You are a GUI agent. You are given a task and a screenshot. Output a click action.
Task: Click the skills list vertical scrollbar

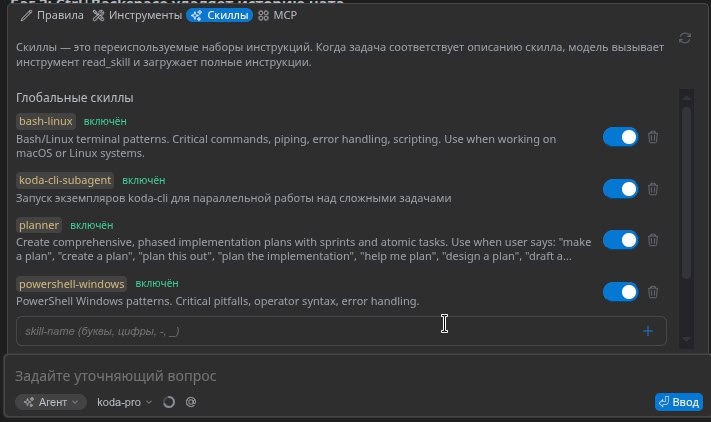(686, 190)
